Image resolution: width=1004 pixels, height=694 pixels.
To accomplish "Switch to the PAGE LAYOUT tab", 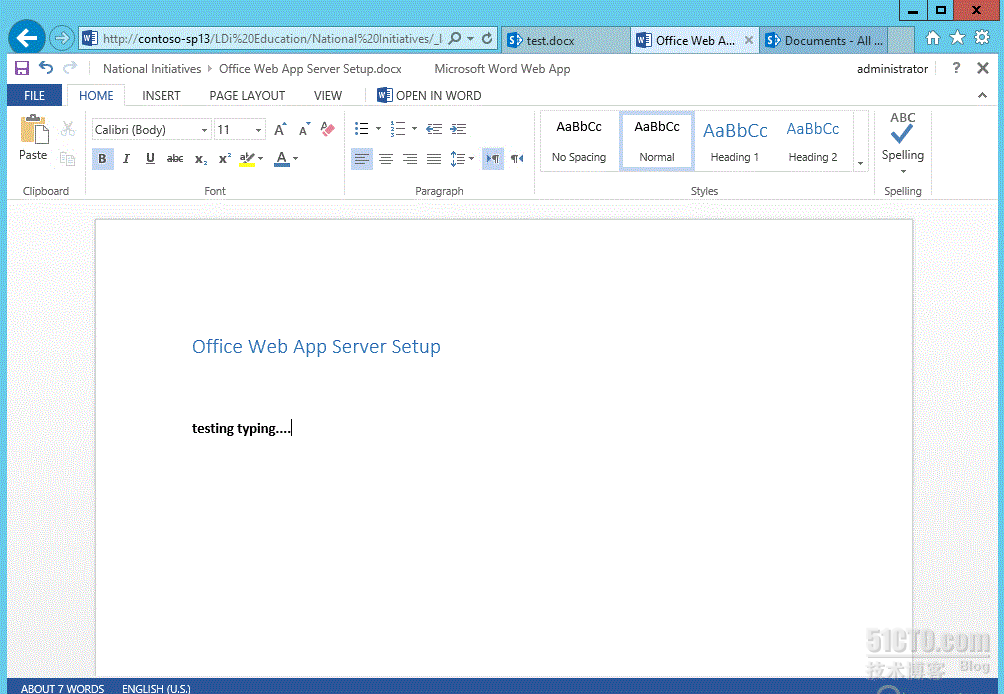I will [x=247, y=95].
